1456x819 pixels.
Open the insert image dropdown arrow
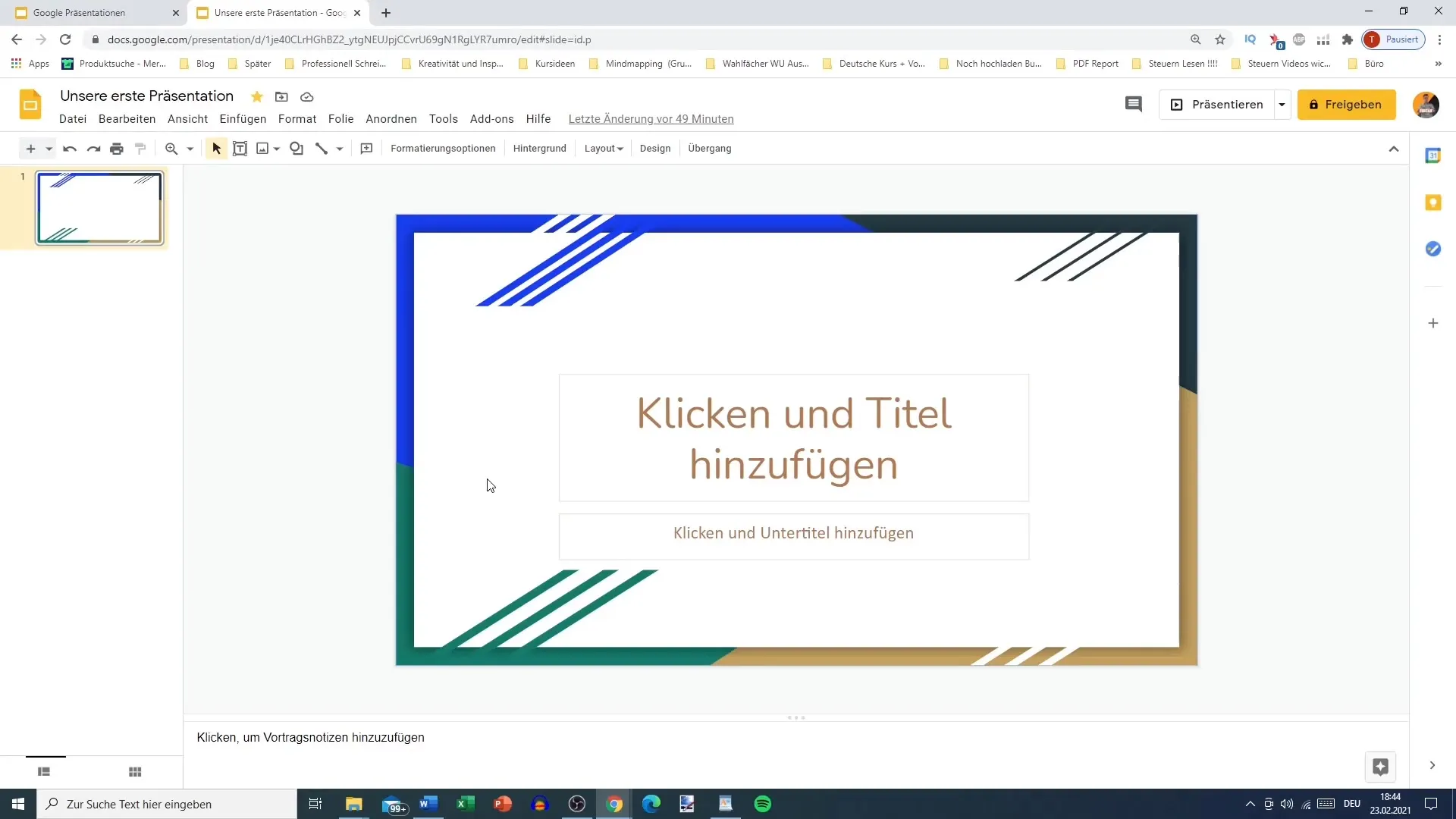277,149
